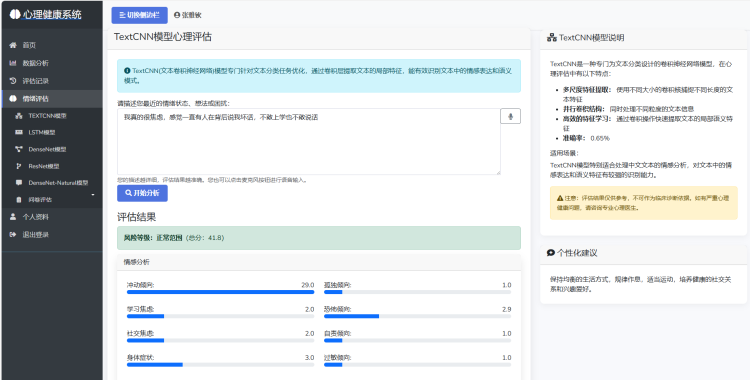Go to 个人资料 page

coord(51,217)
